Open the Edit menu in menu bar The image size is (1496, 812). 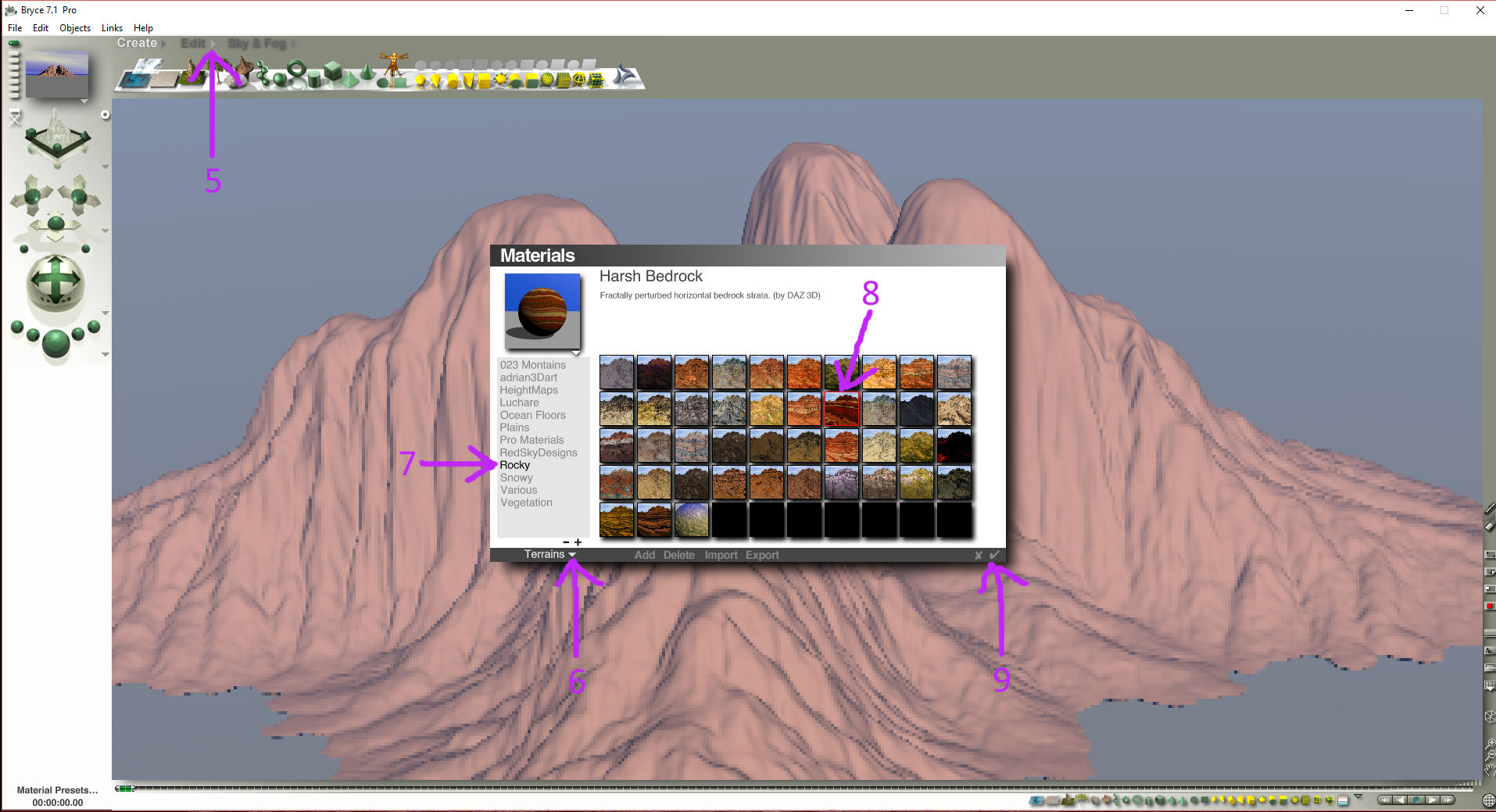coord(41,28)
